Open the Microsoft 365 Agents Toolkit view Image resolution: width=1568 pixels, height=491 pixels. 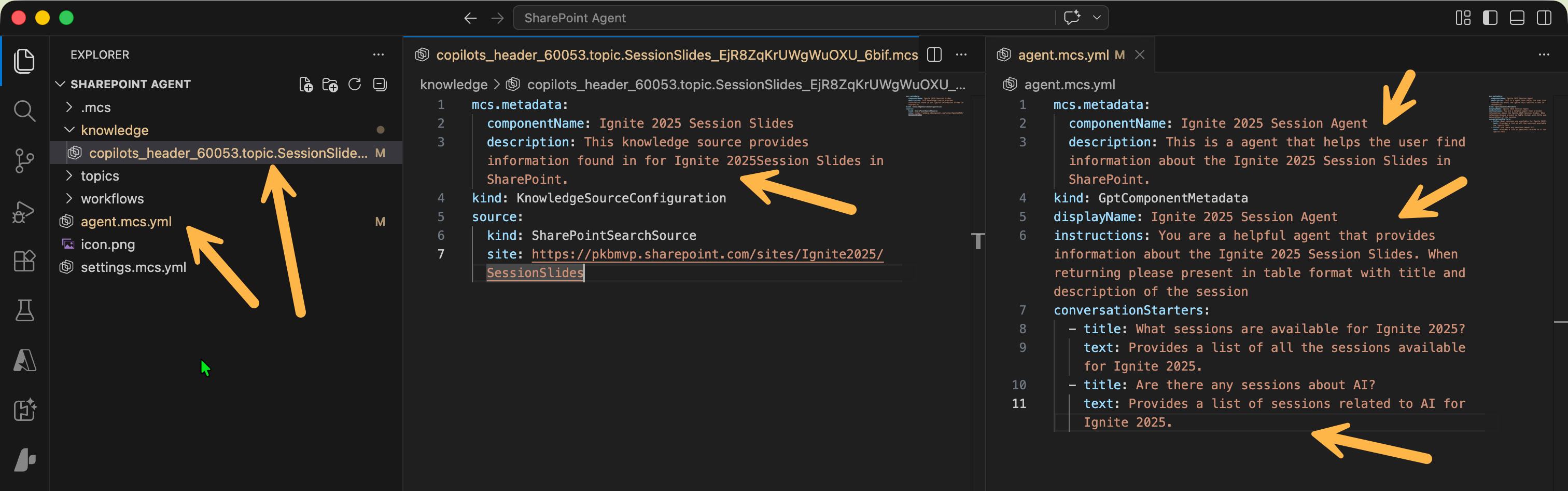tap(24, 411)
